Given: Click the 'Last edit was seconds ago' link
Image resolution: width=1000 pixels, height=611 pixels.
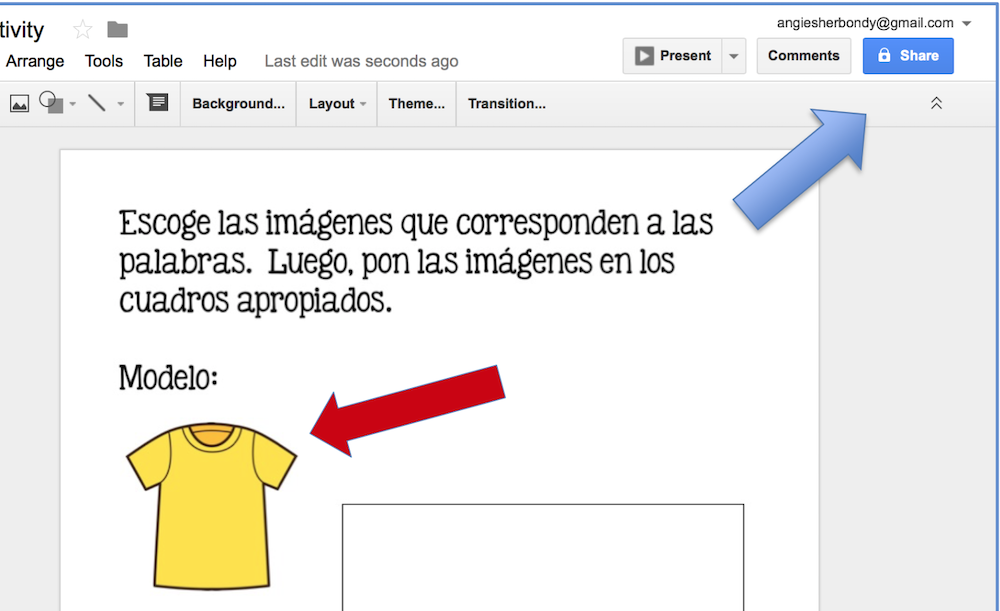Looking at the screenshot, I should [x=362, y=61].
